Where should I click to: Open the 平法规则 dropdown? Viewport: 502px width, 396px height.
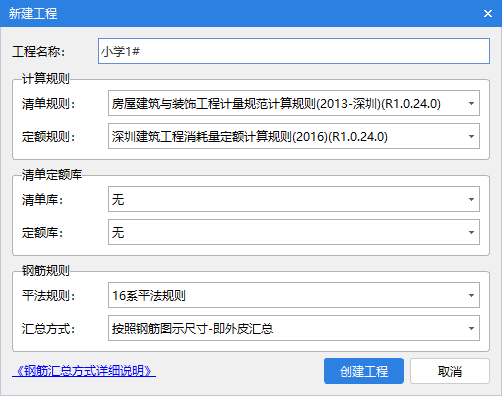click(294, 295)
